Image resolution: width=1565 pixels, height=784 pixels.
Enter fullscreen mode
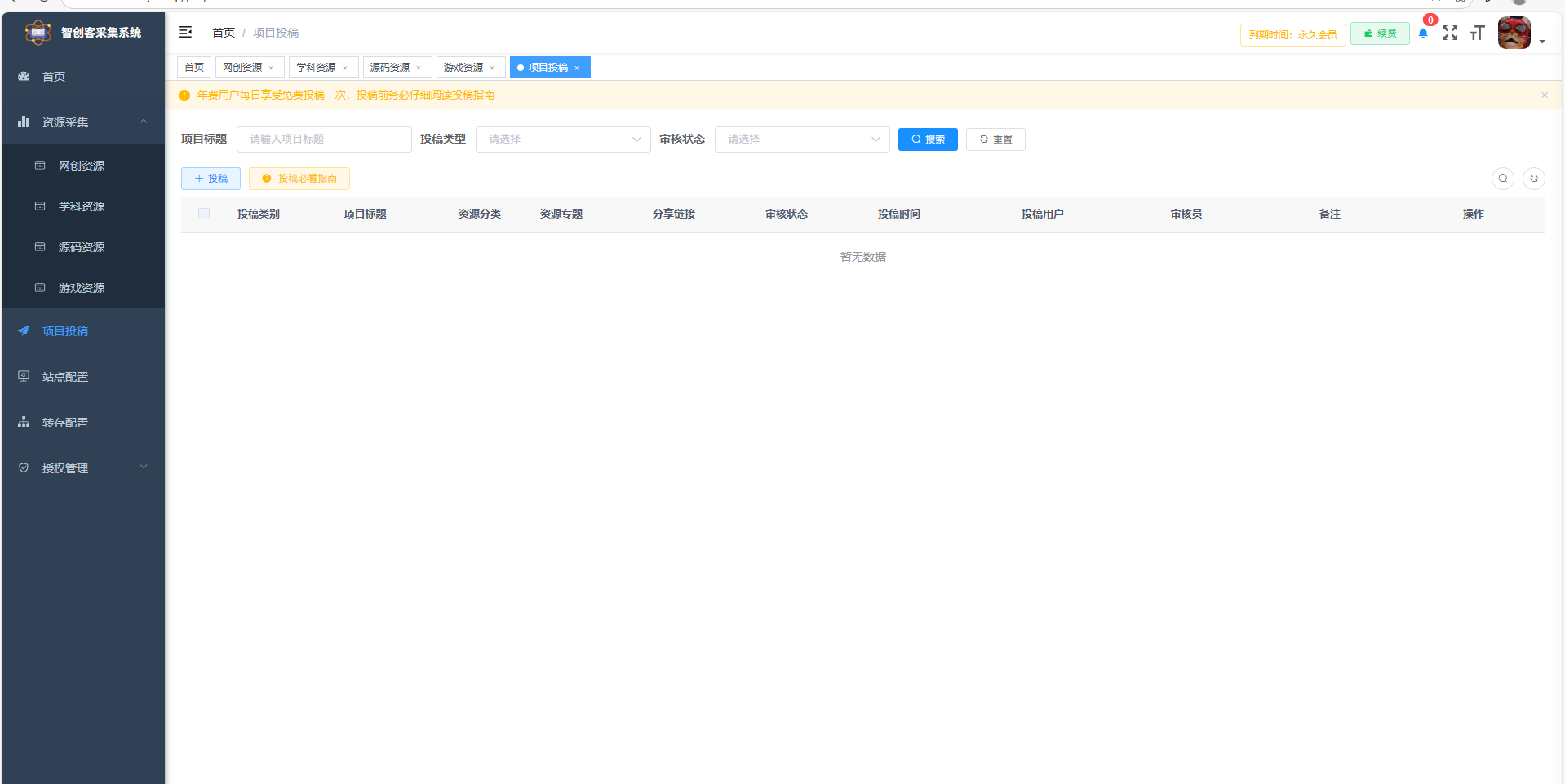click(x=1450, y=33)
